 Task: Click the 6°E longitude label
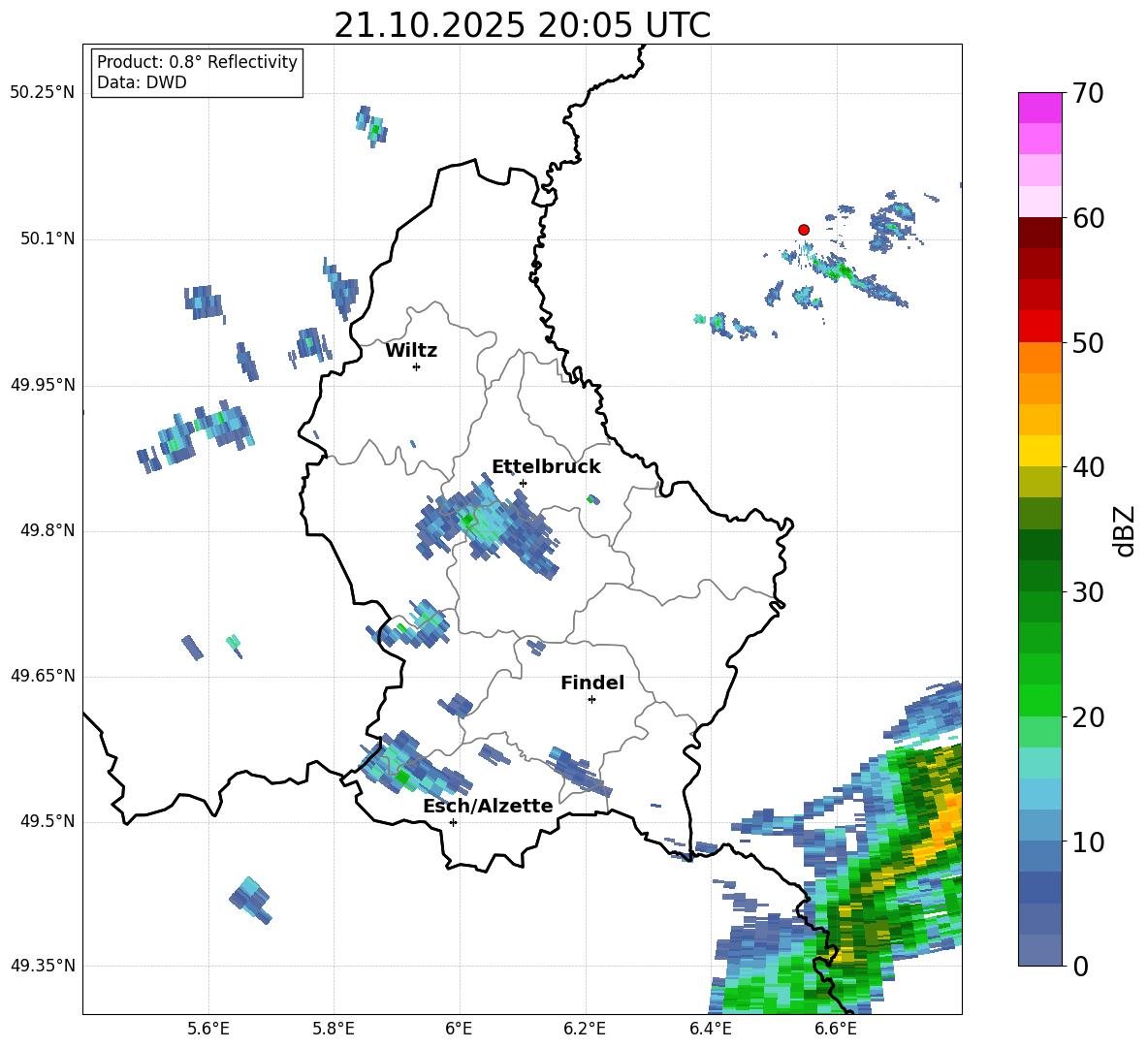tap(459, 1029)
